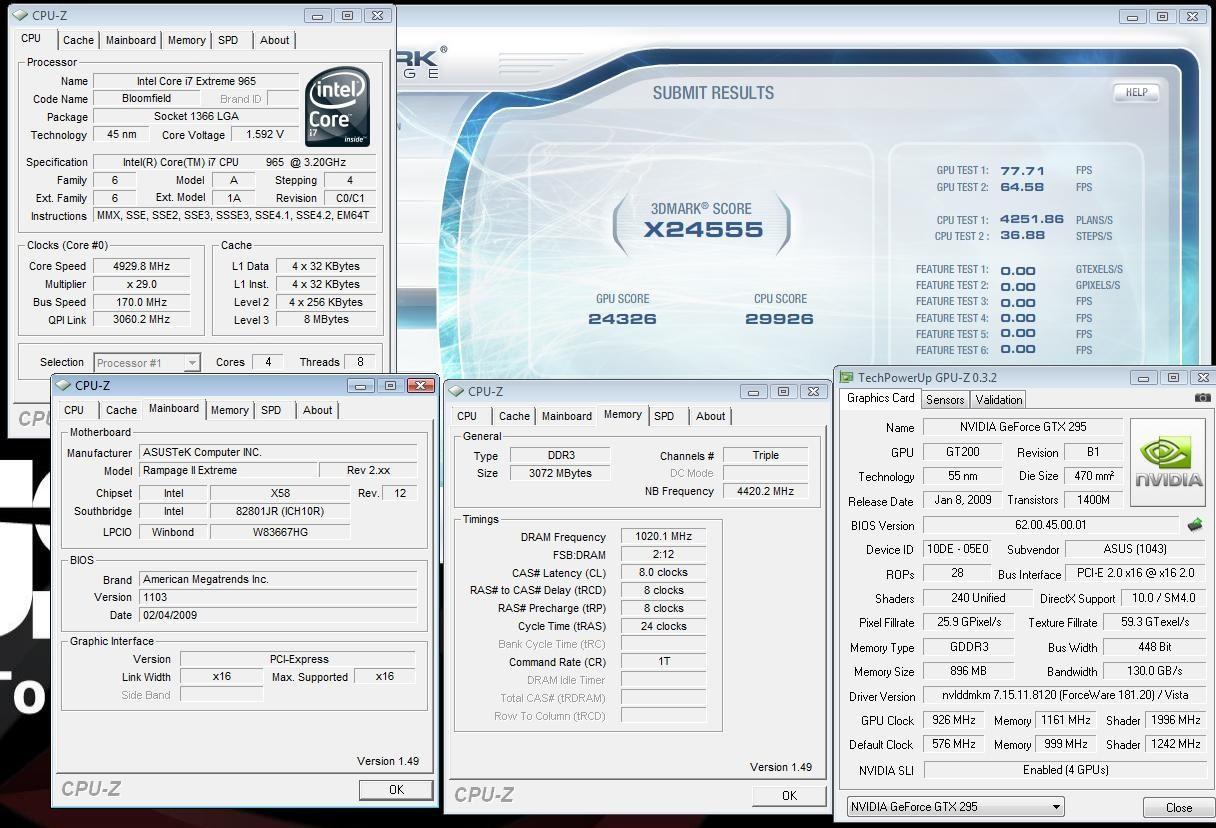Click HELP button in 3DMark window

pyautogui.click(x=1136, y=92)
